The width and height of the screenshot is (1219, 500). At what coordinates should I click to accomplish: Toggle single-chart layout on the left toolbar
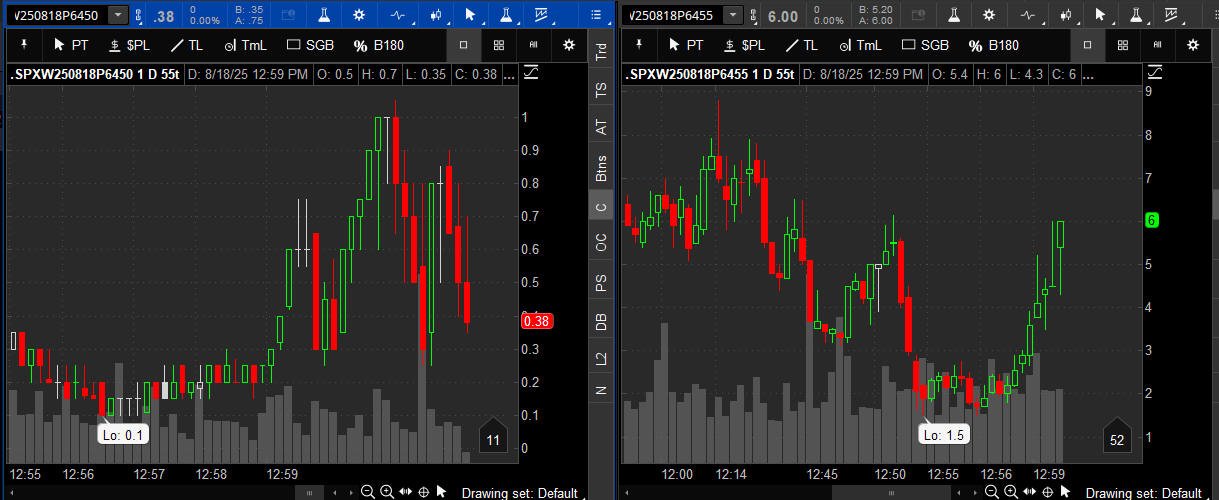click(x=463, y=45)
